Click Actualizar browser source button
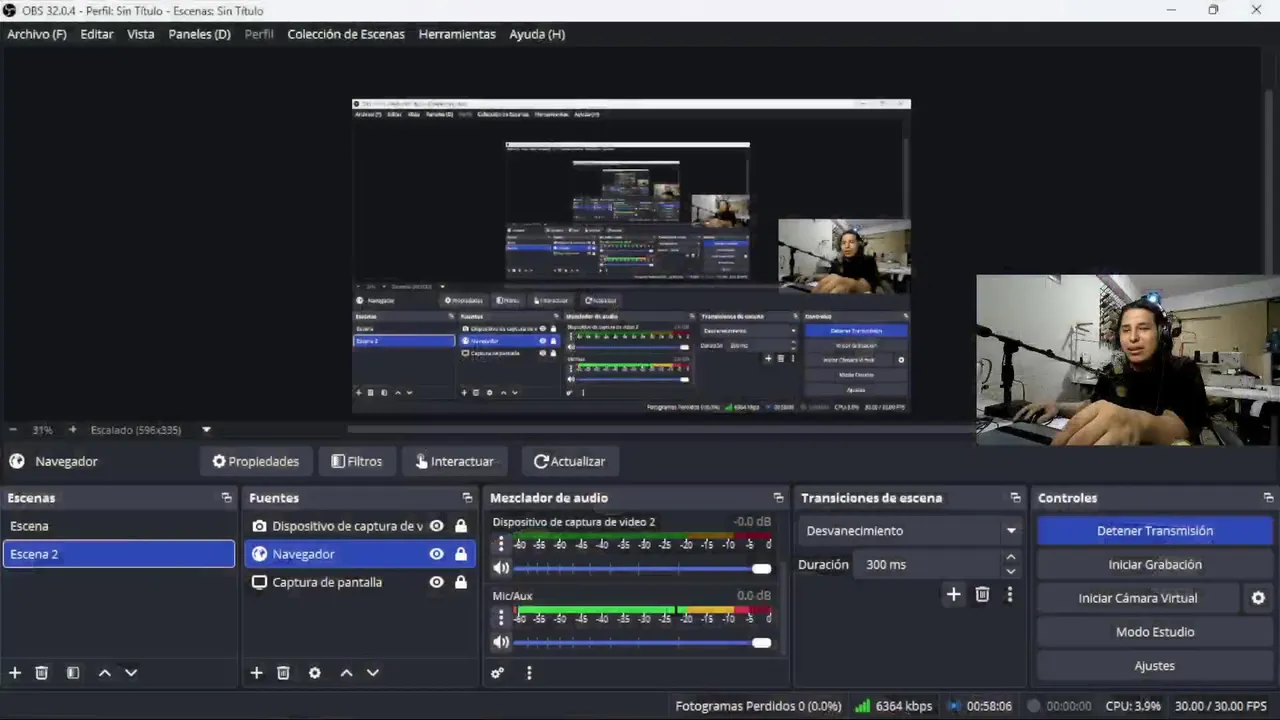Screen dimensions: 1280x720 tap(570, 461)
